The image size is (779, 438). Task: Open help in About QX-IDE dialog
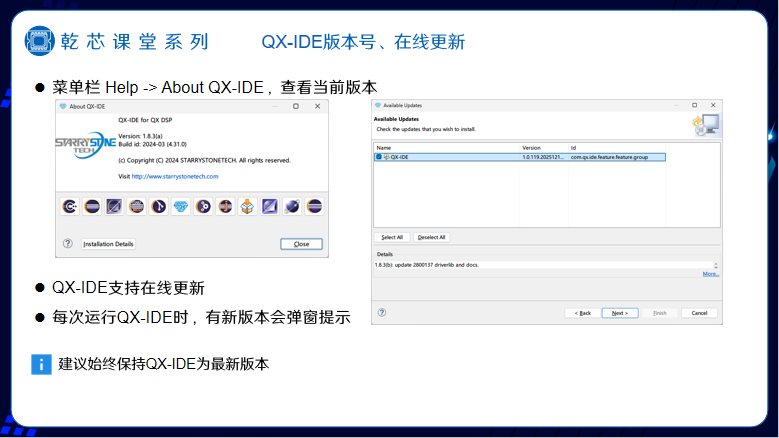click(68, 243)
